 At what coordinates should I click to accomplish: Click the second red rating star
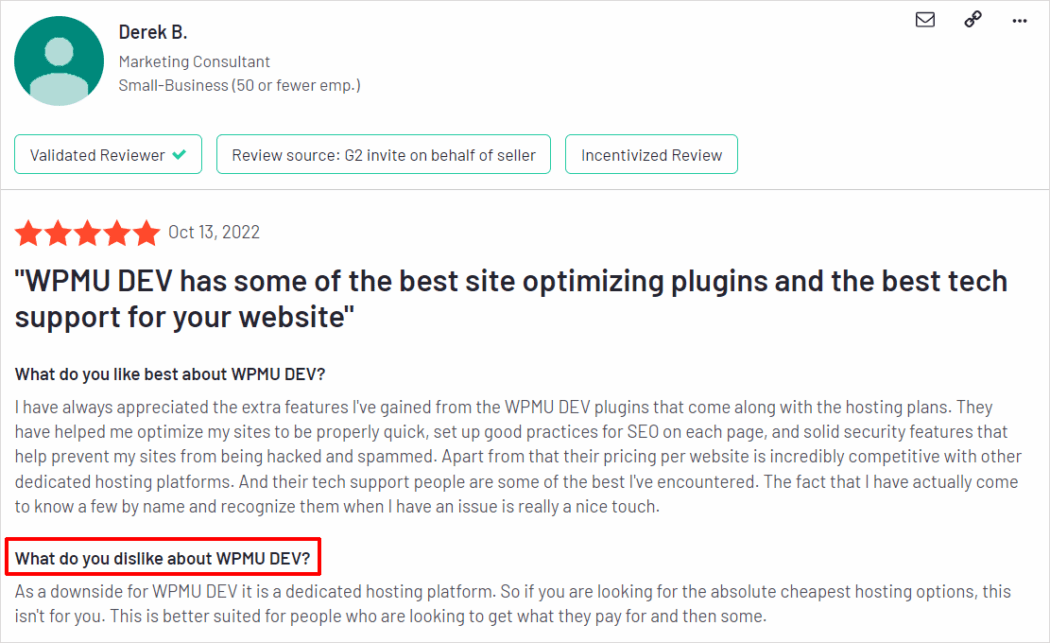(57, 233)
